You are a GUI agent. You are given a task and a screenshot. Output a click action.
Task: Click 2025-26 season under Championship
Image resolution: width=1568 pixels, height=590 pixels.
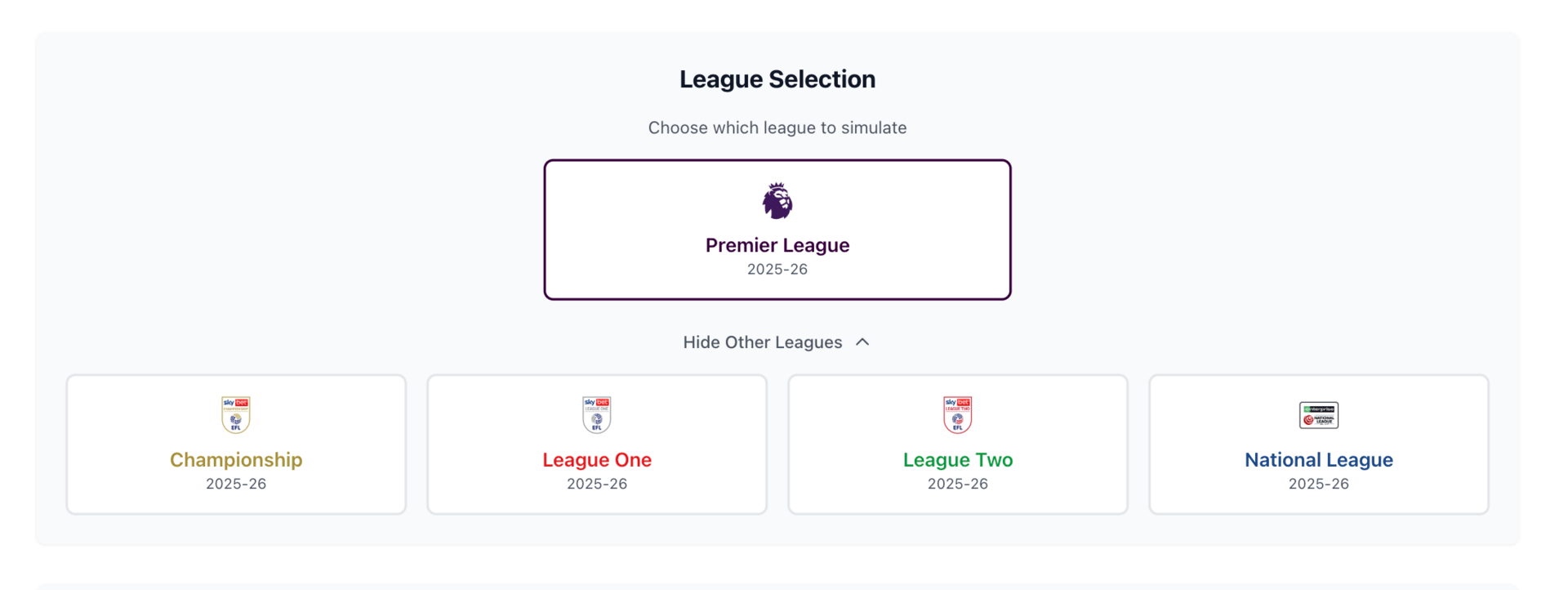(x=236, y=484)
